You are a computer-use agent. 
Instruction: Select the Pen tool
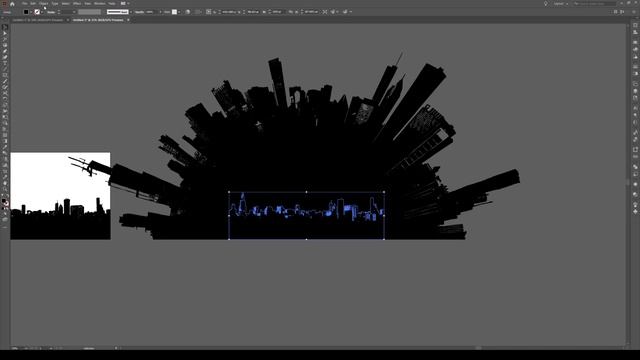point(5,51)
